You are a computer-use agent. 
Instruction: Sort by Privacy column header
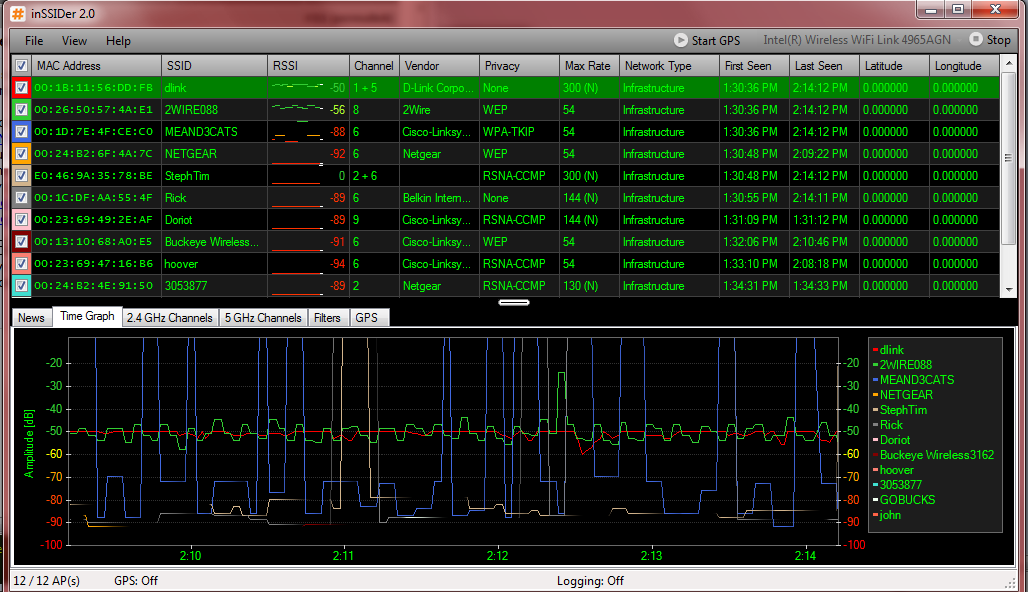pos(519,66)
